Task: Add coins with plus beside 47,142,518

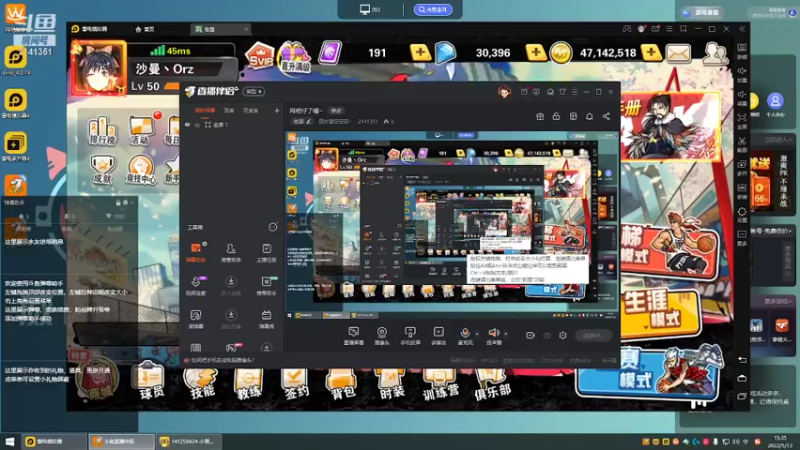Action: pyautogui.click(x=651, y=52)
